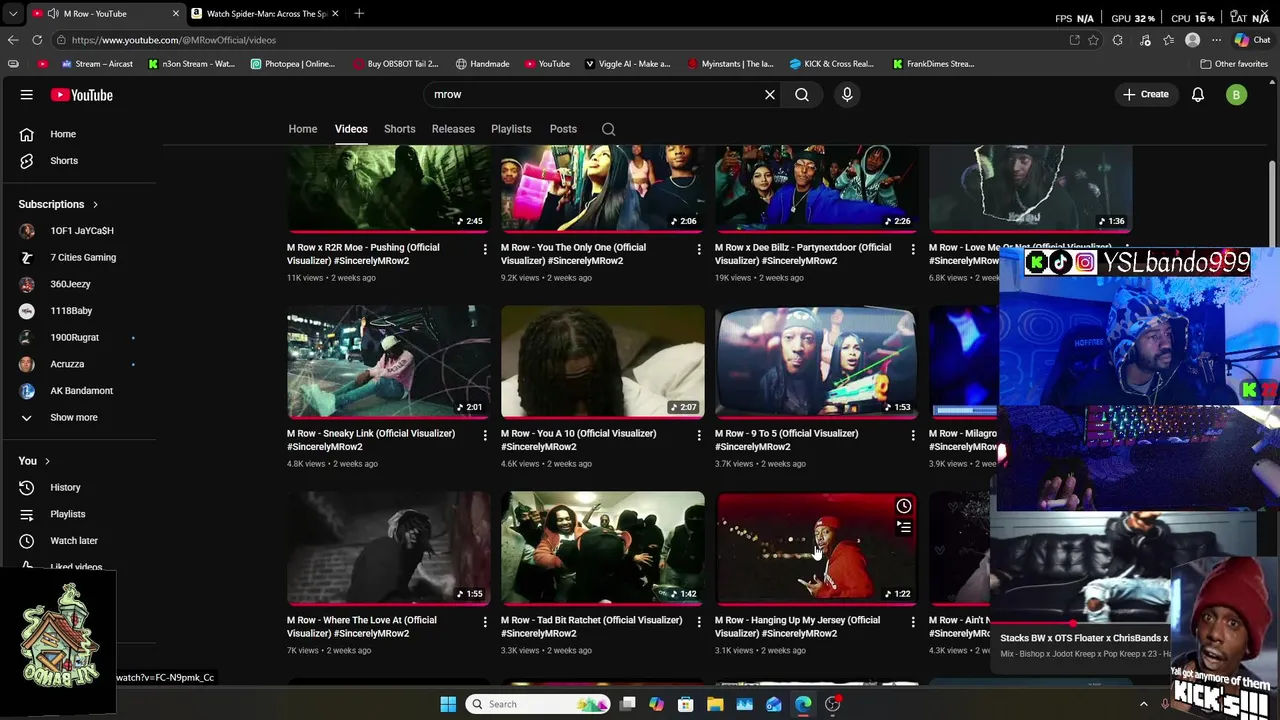Select the Home channel tab
1280x720 pixels.
[303, 129]
